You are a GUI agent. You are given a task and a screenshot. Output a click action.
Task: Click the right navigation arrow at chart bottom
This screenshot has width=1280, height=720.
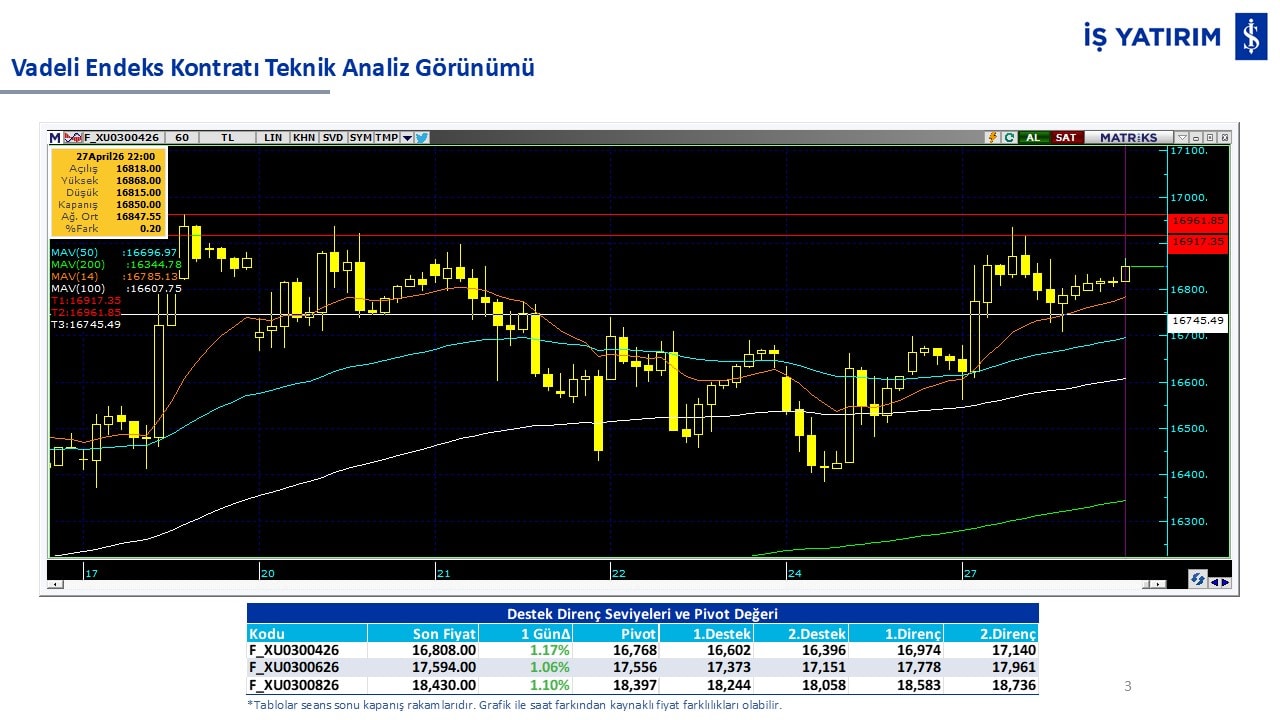(1226, 581)
